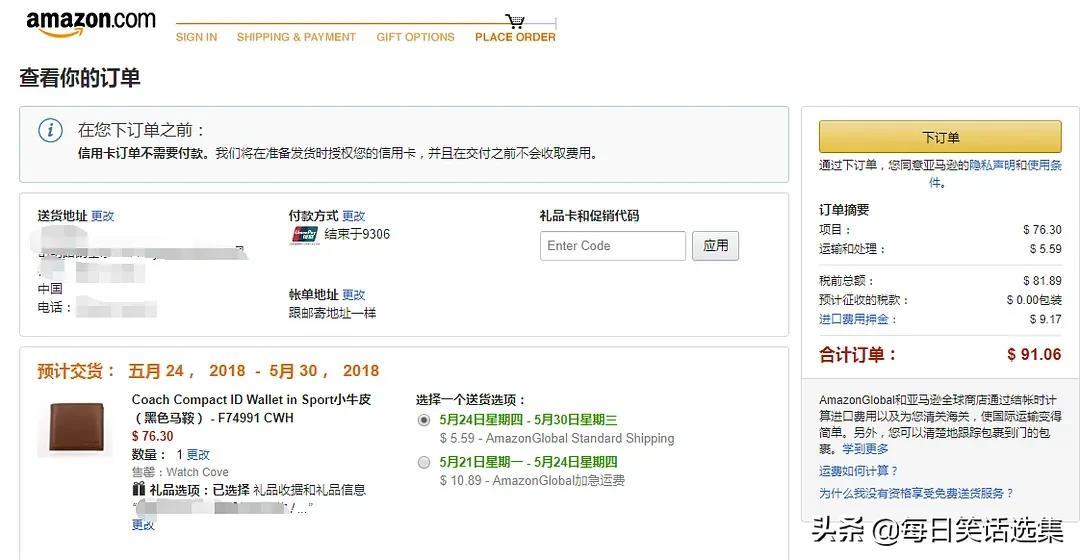Go to SHIPPING & PAYMENT step
The height and width of the screenshot is (560, 1080).
click(296, 37)
